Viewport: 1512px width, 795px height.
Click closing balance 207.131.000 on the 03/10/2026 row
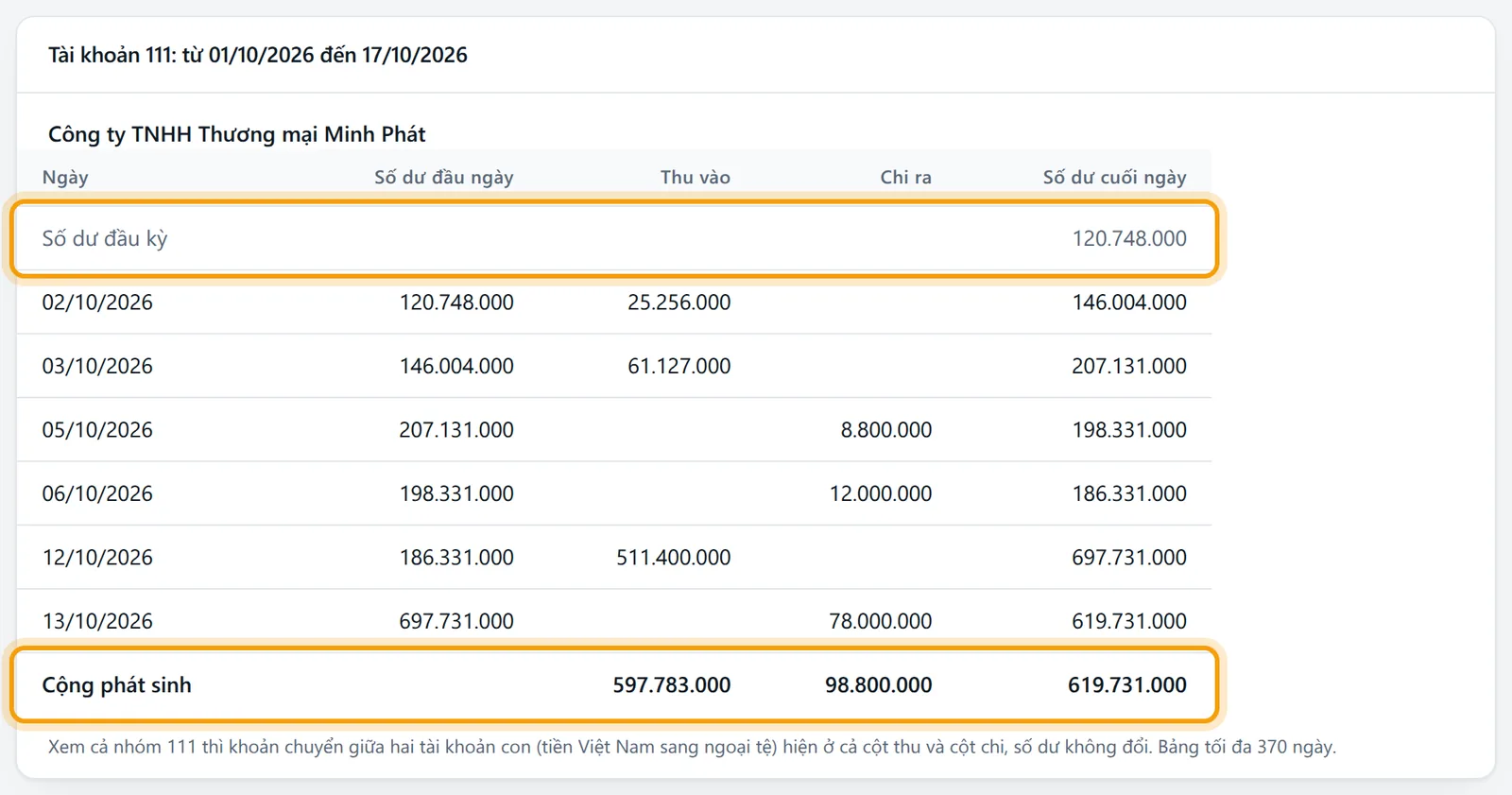click(x=1129, y=366)
